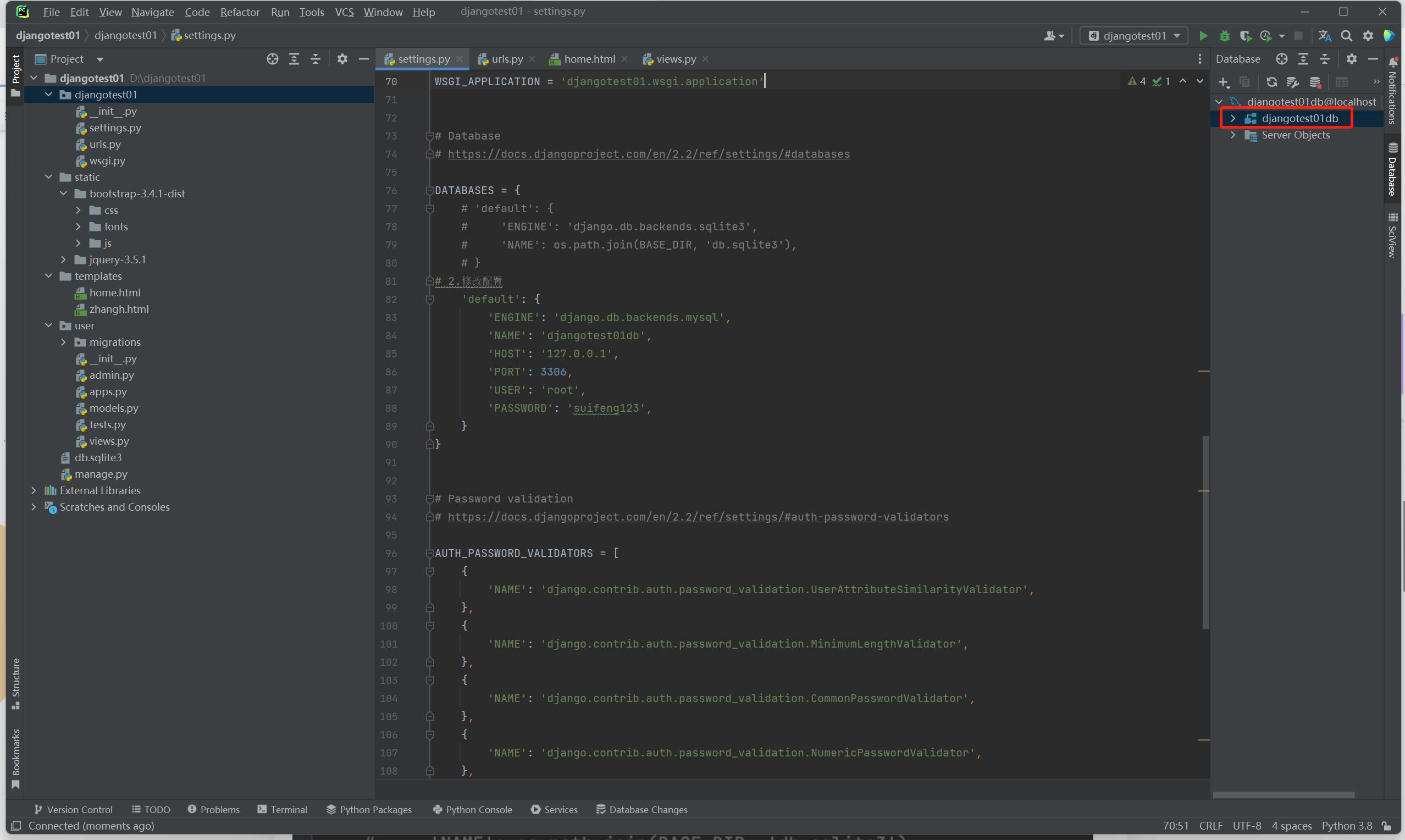Screen dimensions: 1405x840
Task: Collapse the templates folder
Action: (49, 276)
